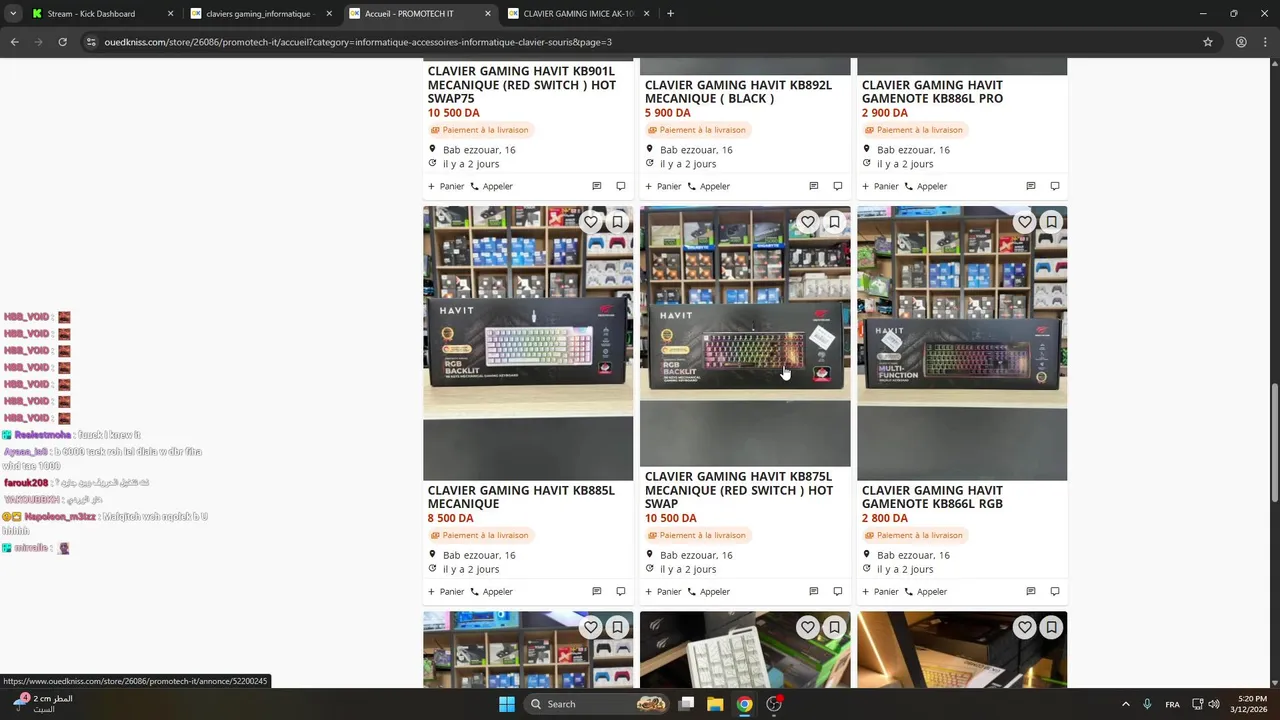Switch to the Stream - Kick Dashboard tab
The height and width of the screenshot is (720, 1280).
[x=101, y=14]
